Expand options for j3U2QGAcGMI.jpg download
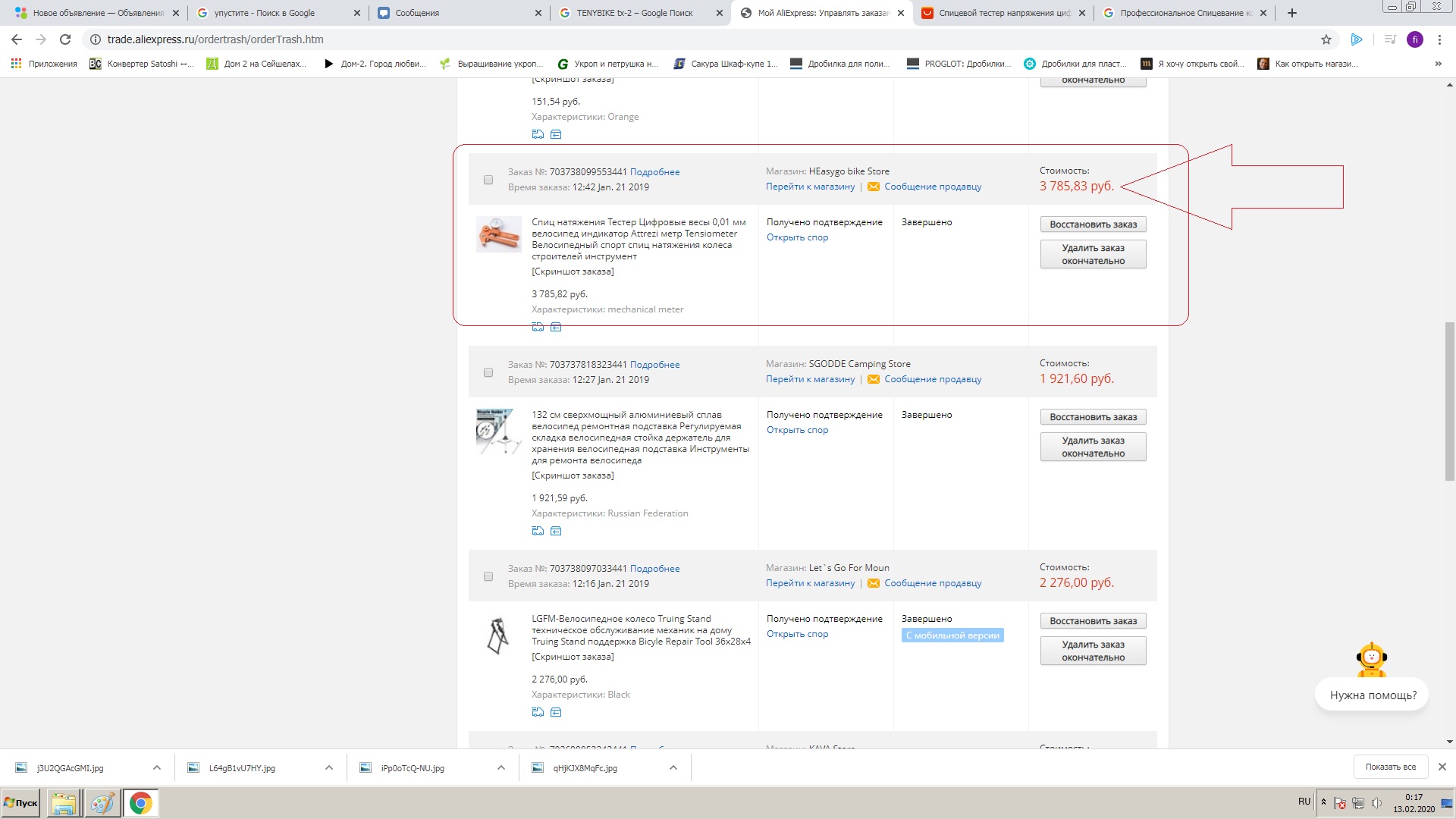Image resolution: width=1456 pixels, height=819 pixels. click(x=157, y=767)
